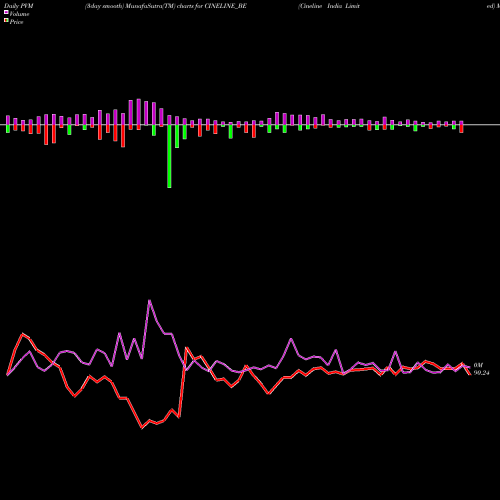
Task: Click the '0M' volume axis label
Action: (x=478, y=365)
